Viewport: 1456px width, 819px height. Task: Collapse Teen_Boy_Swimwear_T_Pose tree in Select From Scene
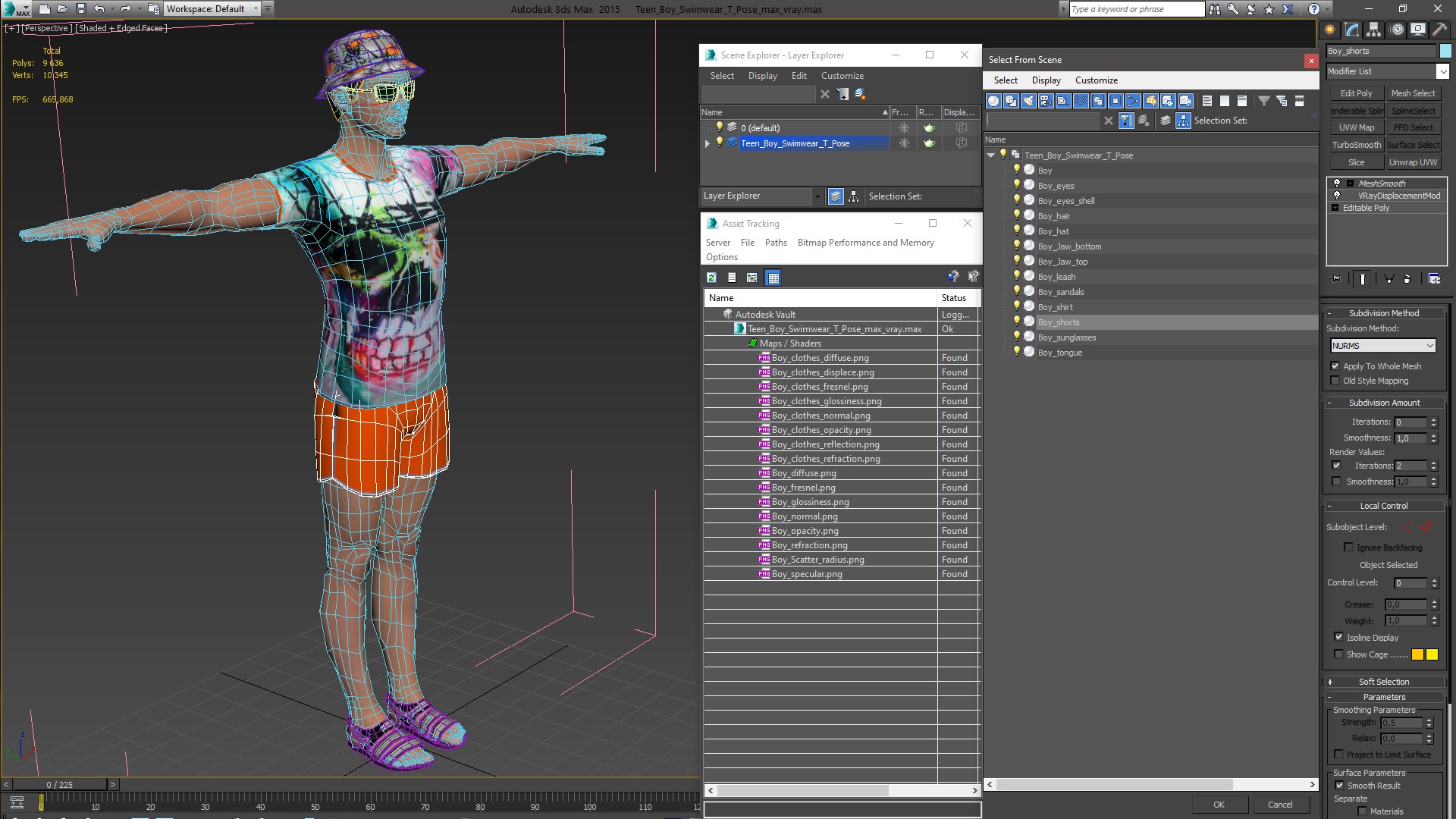(990, 155)
